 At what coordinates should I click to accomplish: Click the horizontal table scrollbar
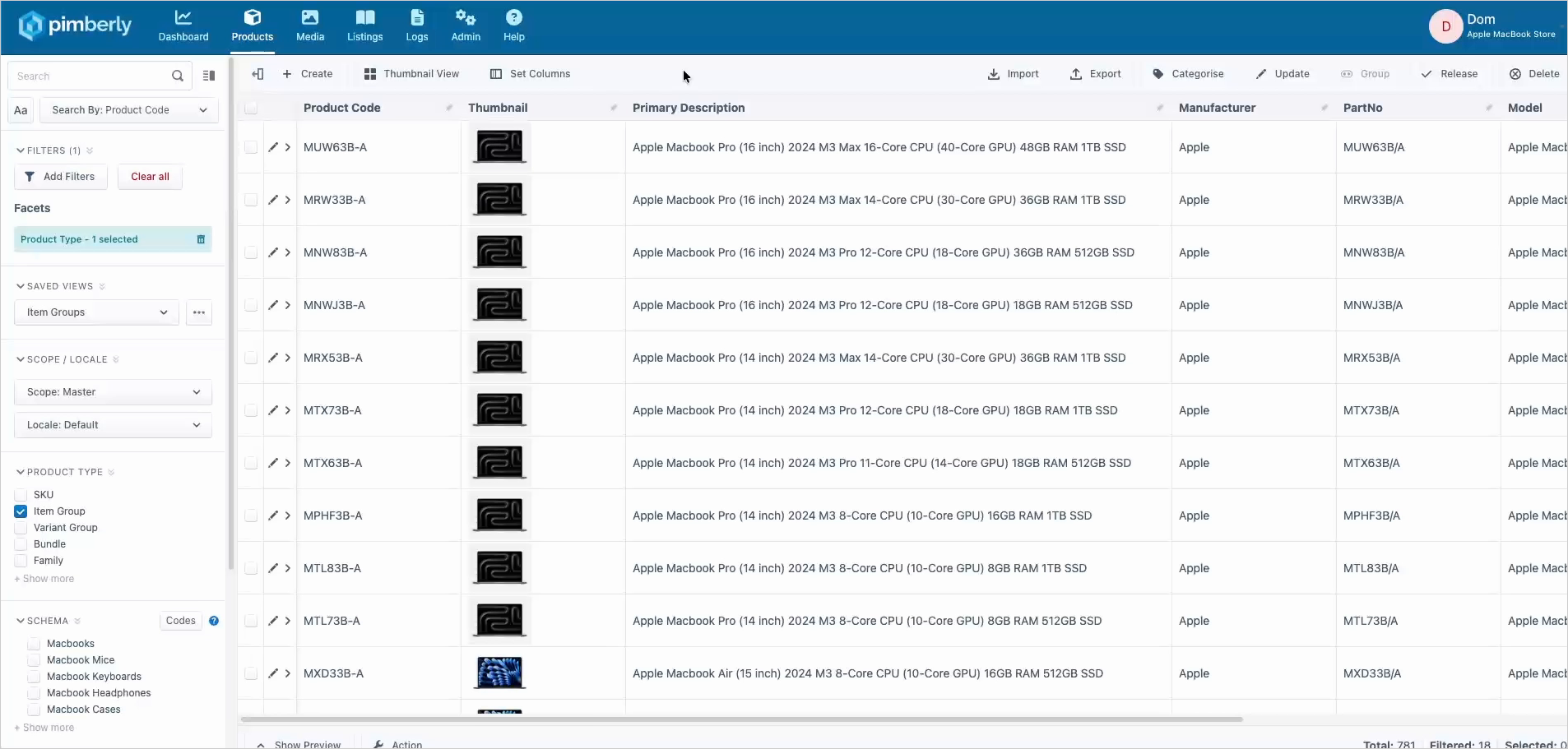(741, 719)
